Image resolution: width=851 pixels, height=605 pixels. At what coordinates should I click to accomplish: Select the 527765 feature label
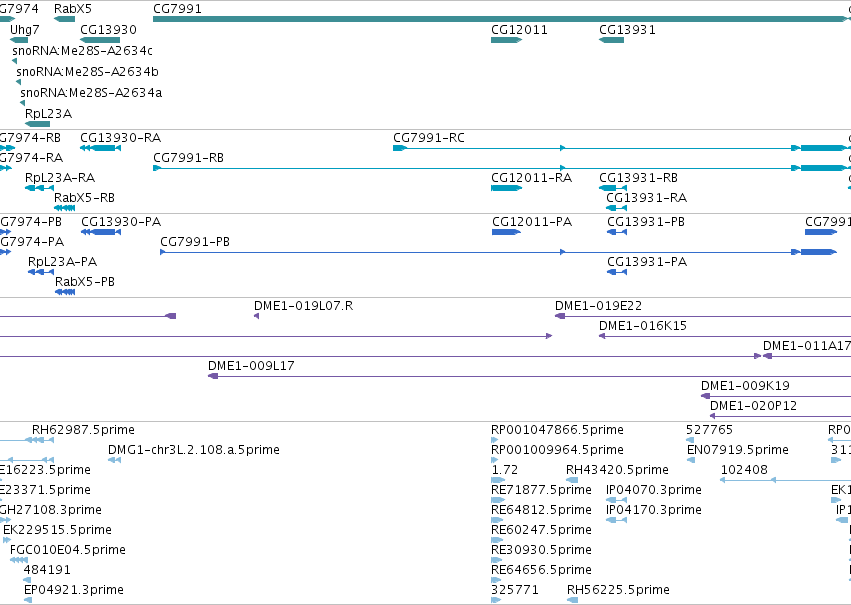tap(710, 430)
